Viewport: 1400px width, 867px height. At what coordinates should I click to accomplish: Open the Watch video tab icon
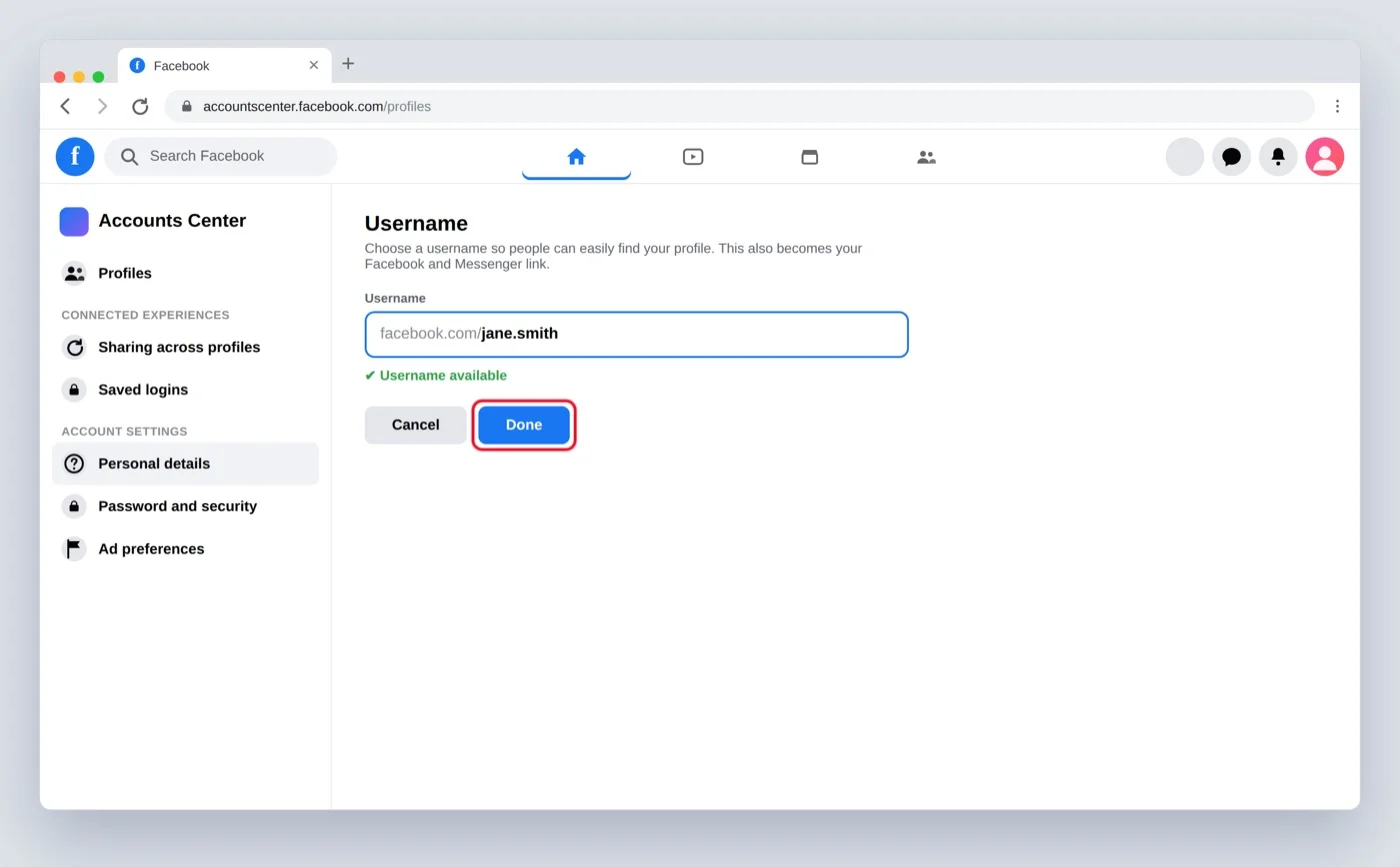[x=693, y=156]
